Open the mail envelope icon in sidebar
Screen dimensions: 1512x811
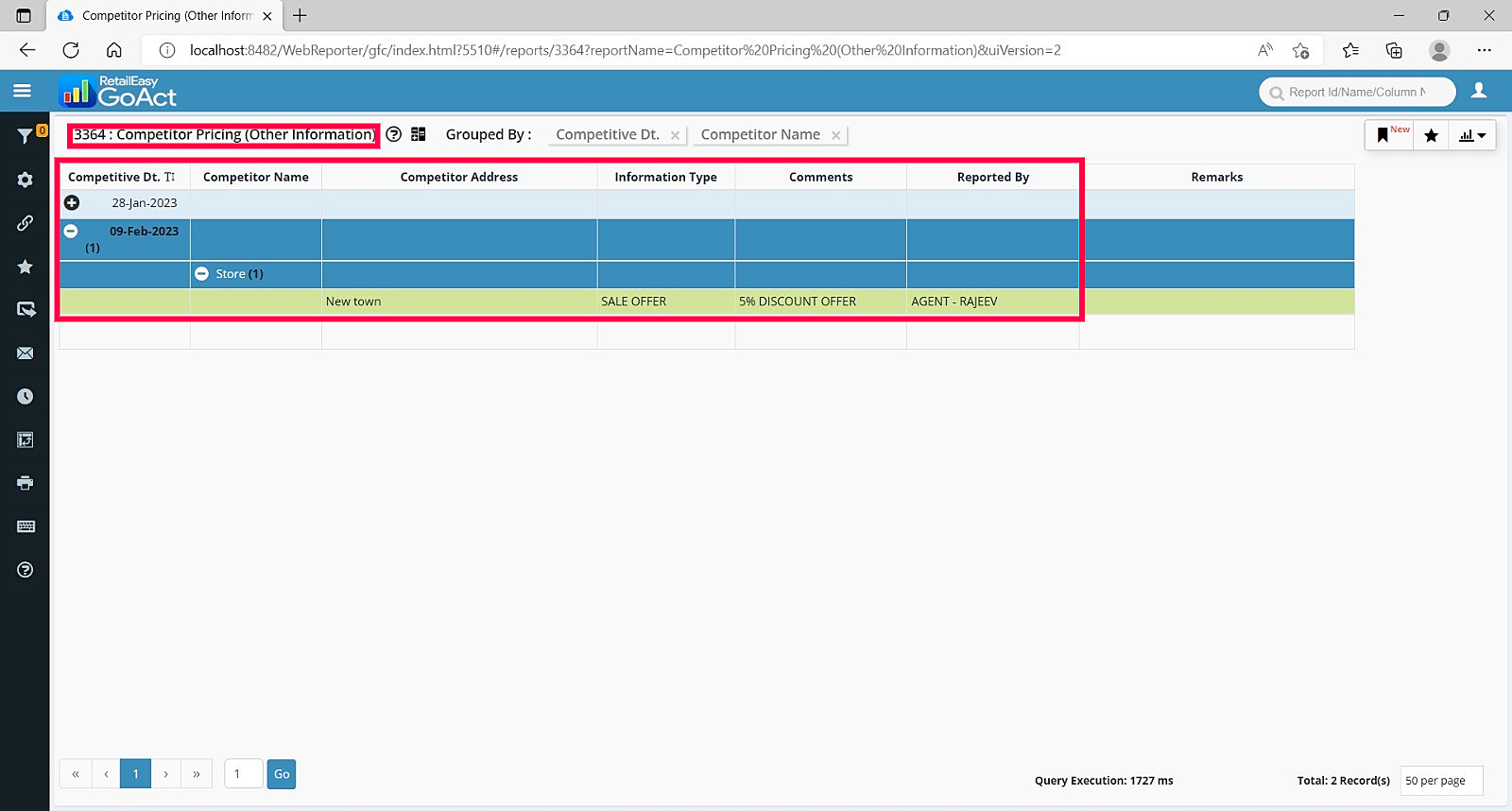pos(25,354)
